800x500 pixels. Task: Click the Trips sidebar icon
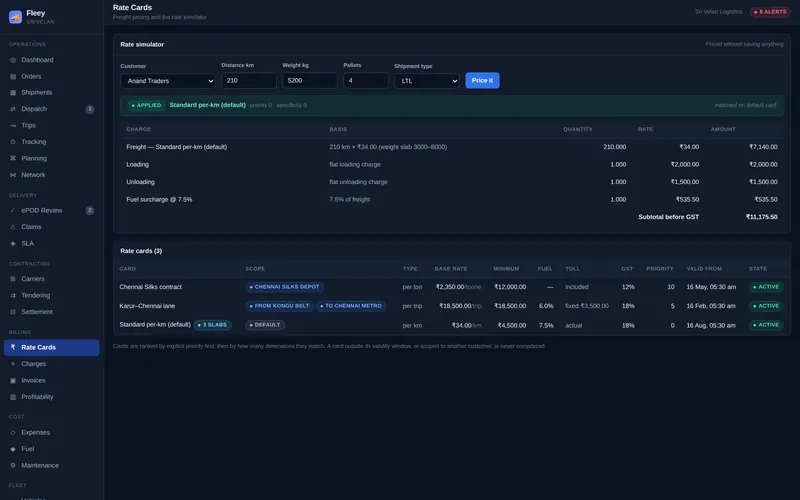[13, 126]
